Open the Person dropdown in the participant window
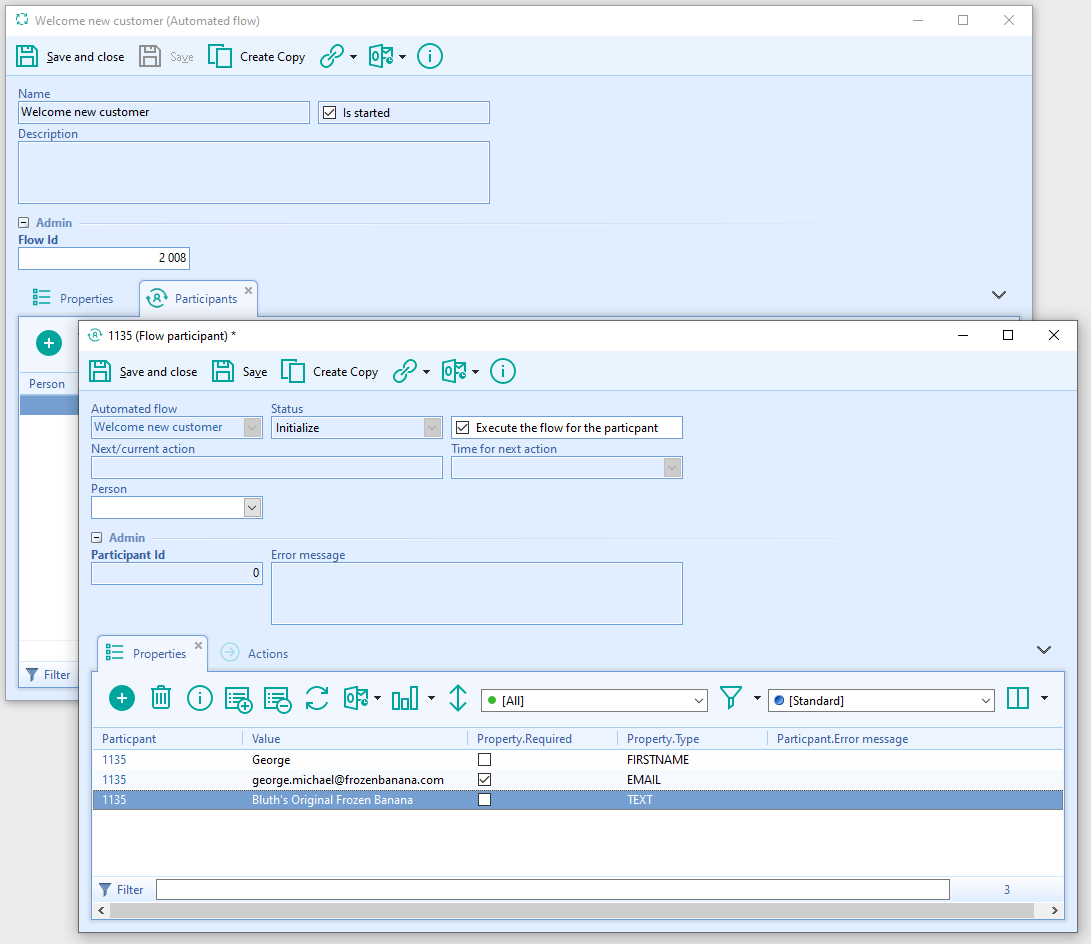Viewport: 1091px width, 944px height. [252, 507]
